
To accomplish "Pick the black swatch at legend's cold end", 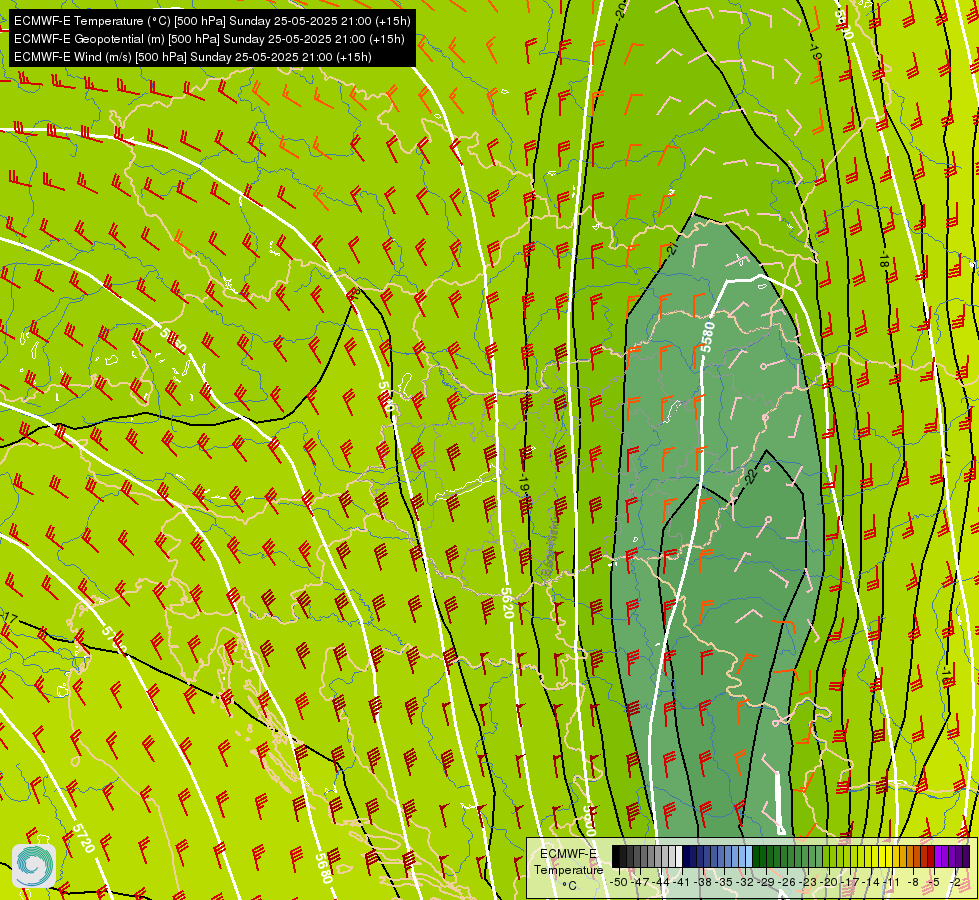I will pos(616,856).
